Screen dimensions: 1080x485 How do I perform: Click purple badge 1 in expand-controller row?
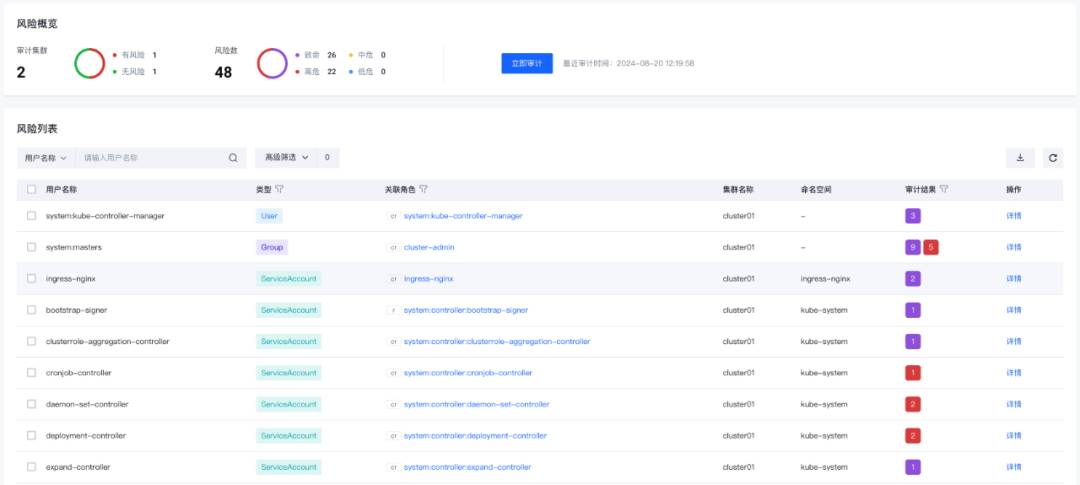913,467
